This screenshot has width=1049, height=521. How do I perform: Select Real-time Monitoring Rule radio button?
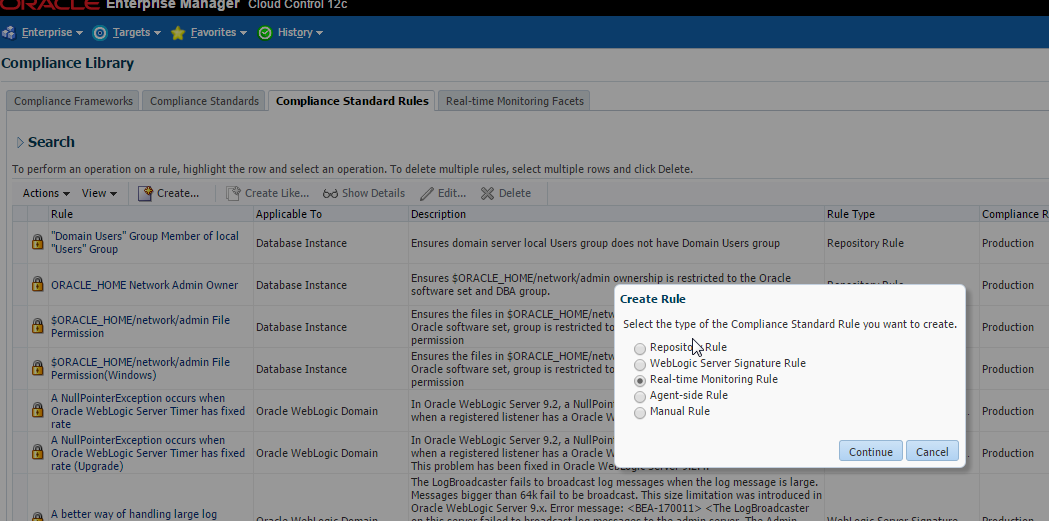pyautogui.click(x=640, y=381)
